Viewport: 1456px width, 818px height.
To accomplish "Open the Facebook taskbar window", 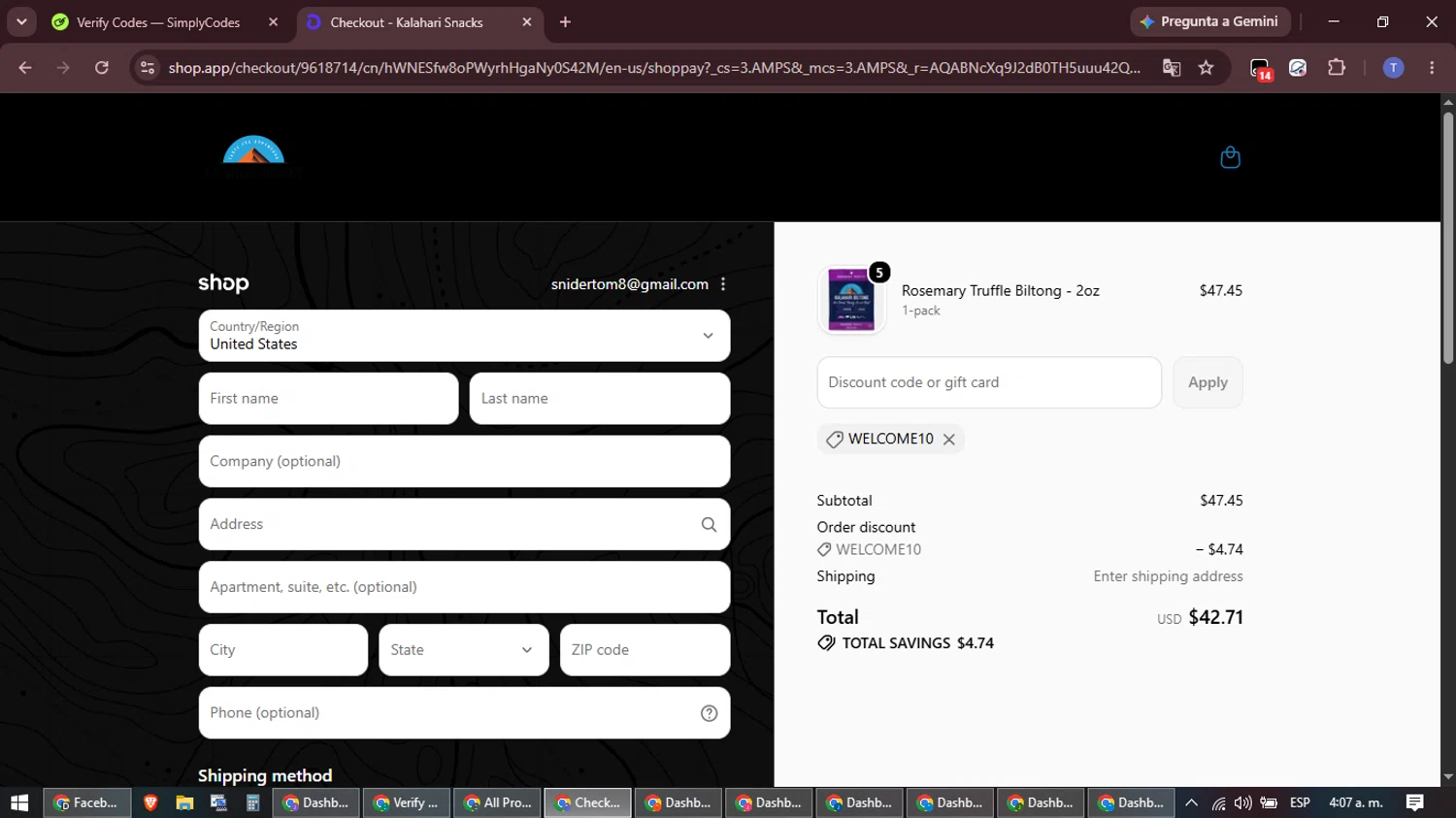I will point(86,803).
